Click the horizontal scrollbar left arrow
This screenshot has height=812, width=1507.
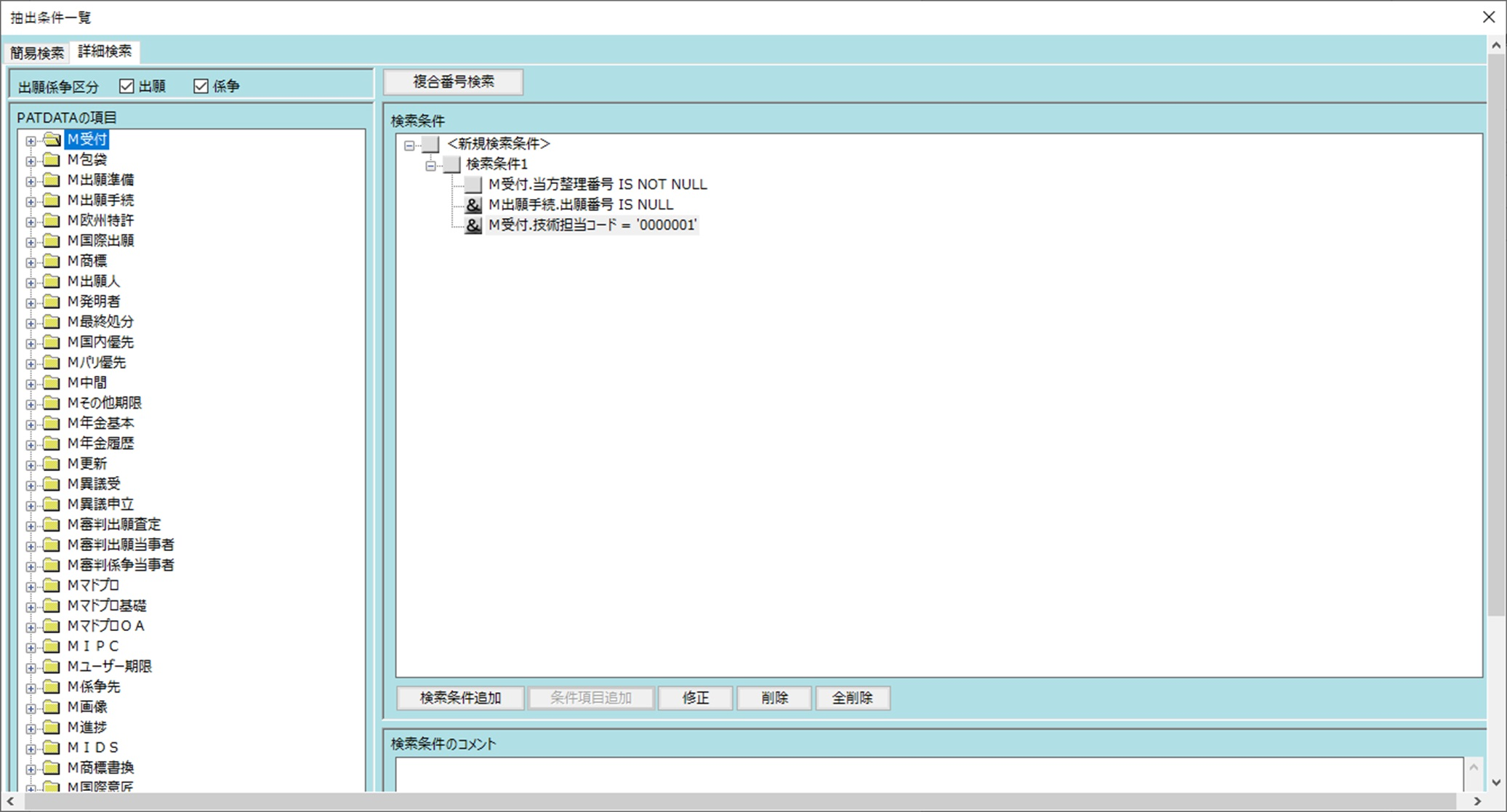click(10, 801)
